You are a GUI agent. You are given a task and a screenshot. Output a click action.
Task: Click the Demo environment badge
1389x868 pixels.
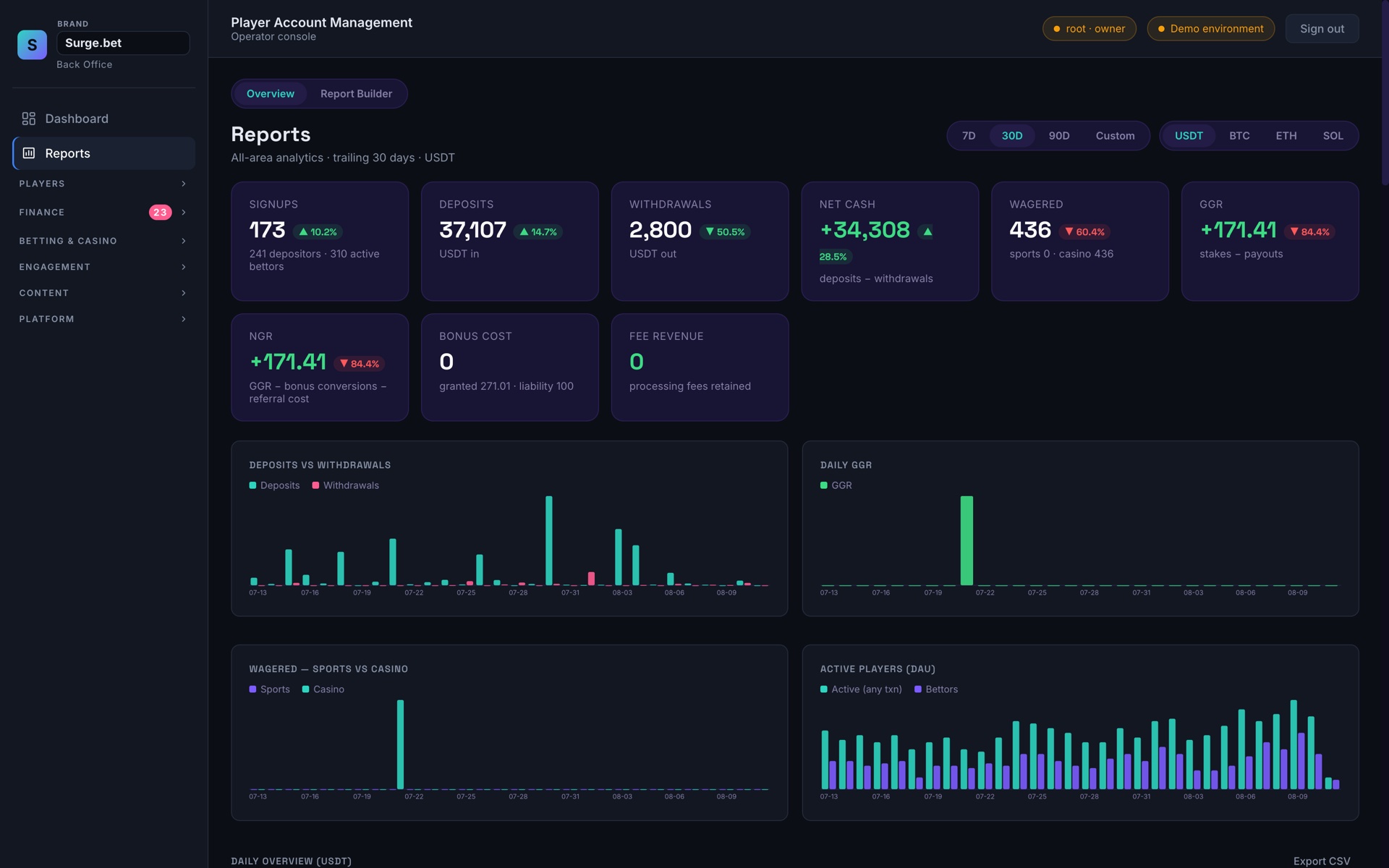1210,29
